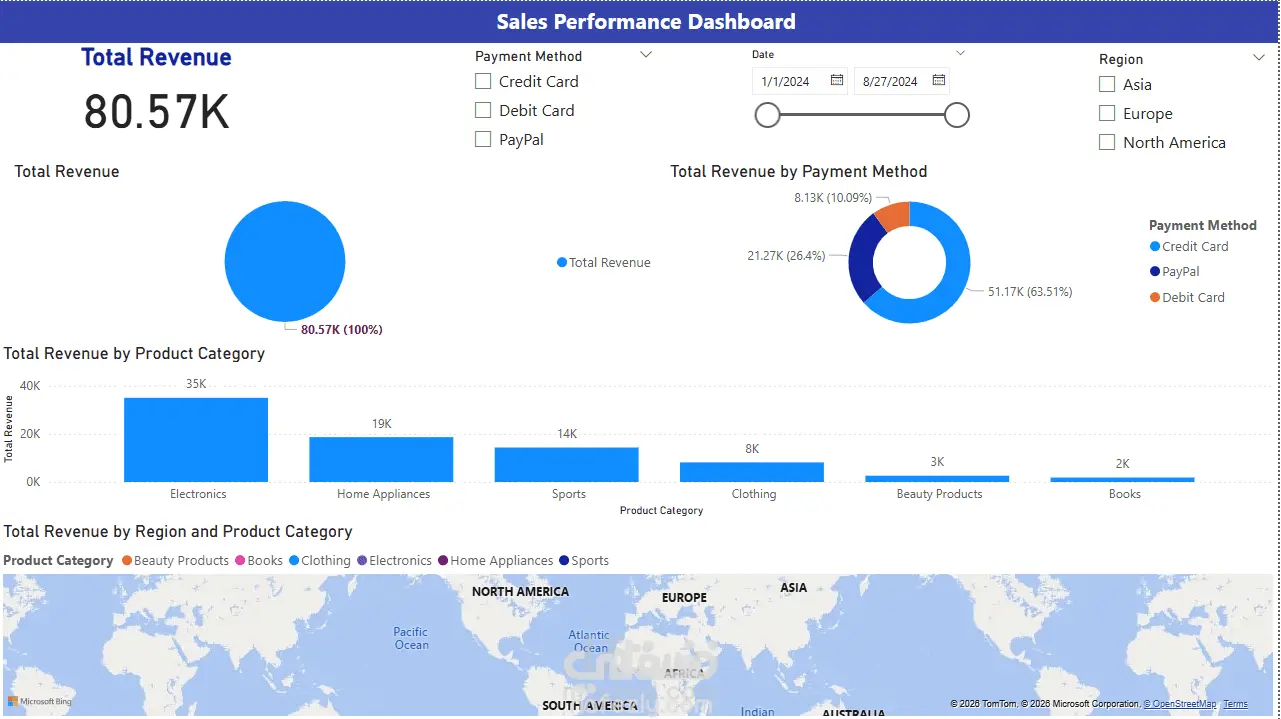The height and width of the screenshot is (719, 1281).
Task: Collapse the Date slicer chevron
Action: (x=961, y=53)
